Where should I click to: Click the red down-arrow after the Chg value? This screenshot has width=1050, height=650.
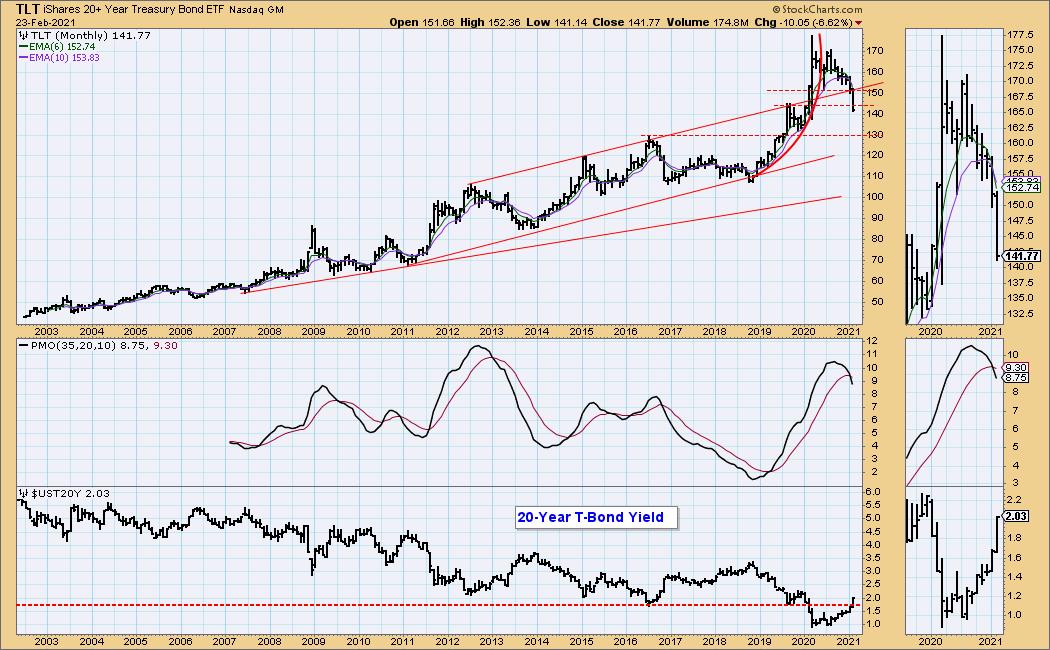[x=858, y=23]
